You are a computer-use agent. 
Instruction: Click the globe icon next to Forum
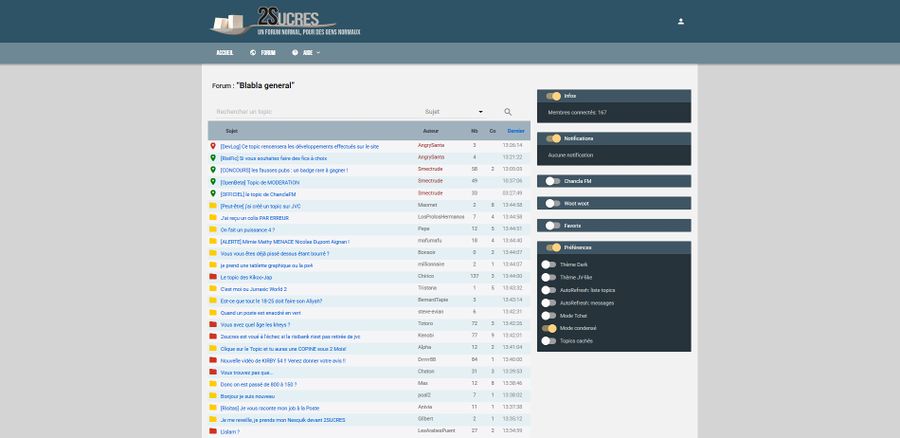[x=253, y=52]
